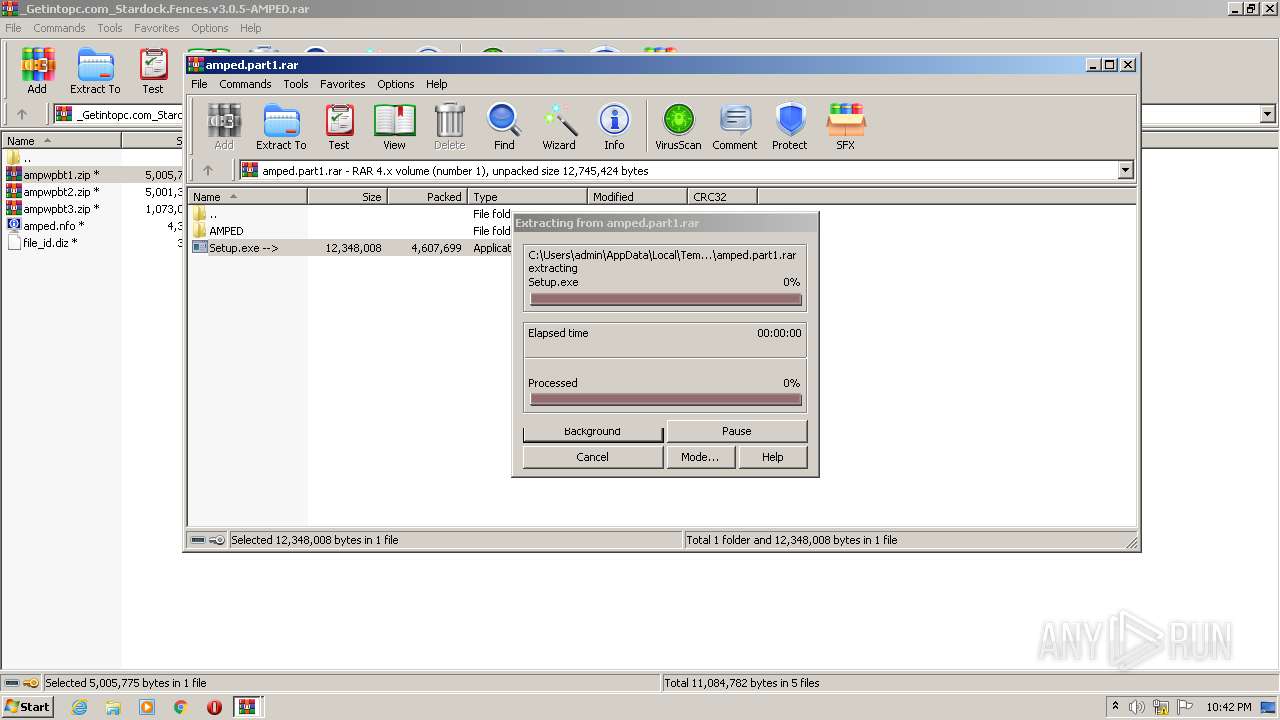This screenshot has width=1280, height=720.
Task: Click Action Center flag in tray
Action: [x=1186, y=707]
